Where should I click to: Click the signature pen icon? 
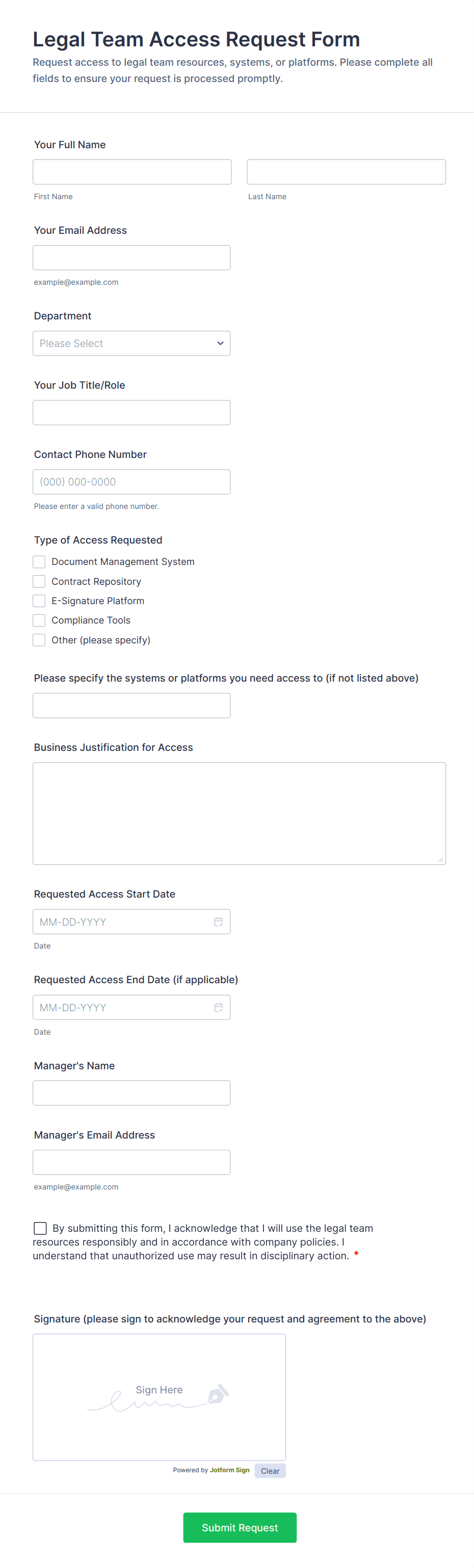tap(218, 1393)
